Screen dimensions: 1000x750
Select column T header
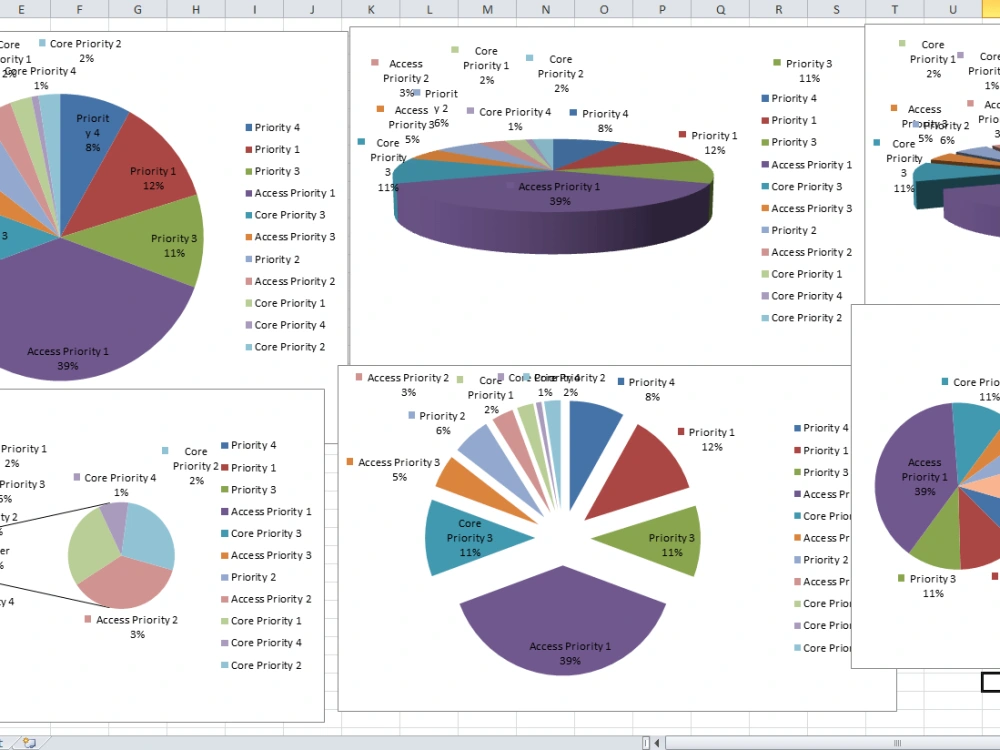tap(895, 9)
